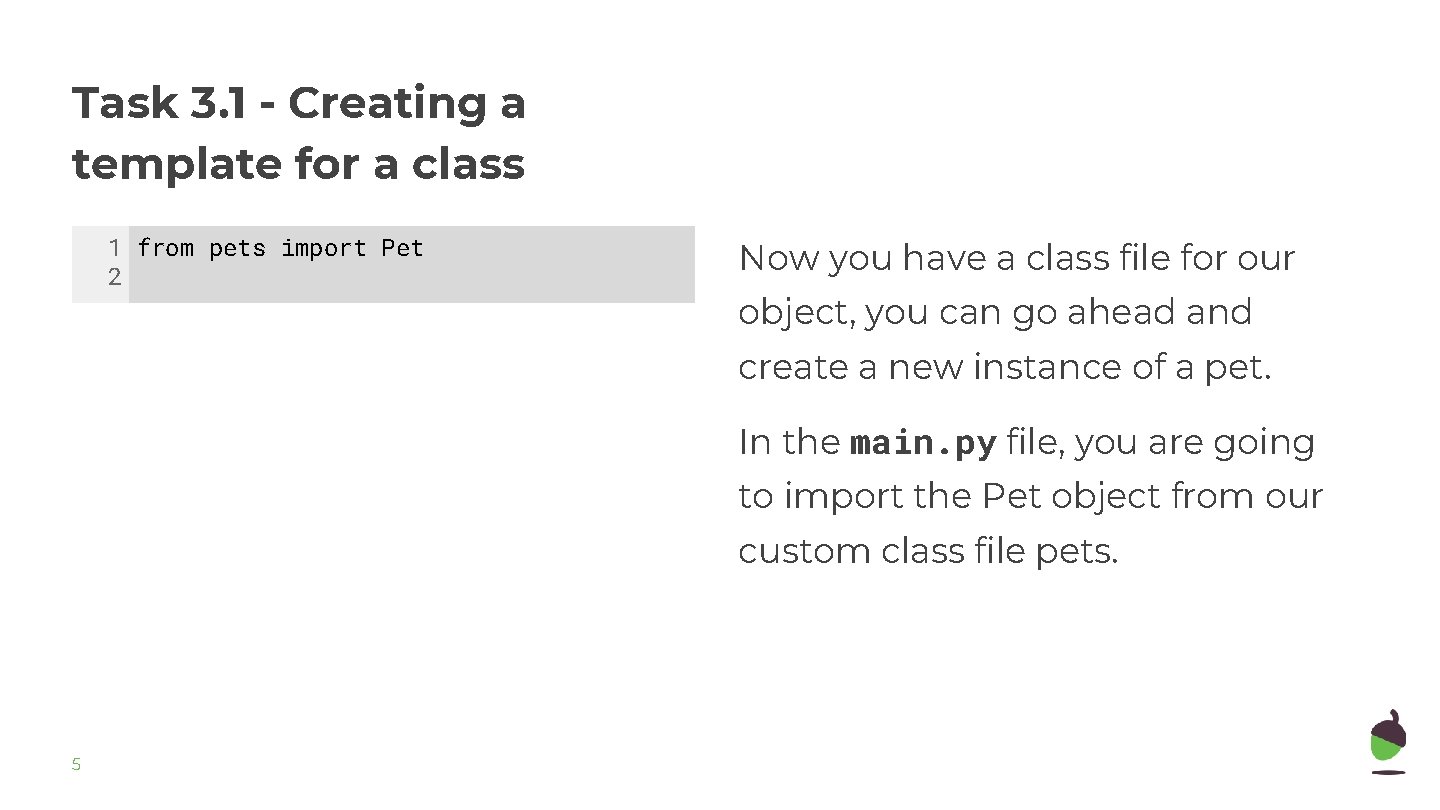Click "to import the Pet object" line
Image resolution: width=1440 pixels, height=810 pixels.
click(x=1030, y=496)
